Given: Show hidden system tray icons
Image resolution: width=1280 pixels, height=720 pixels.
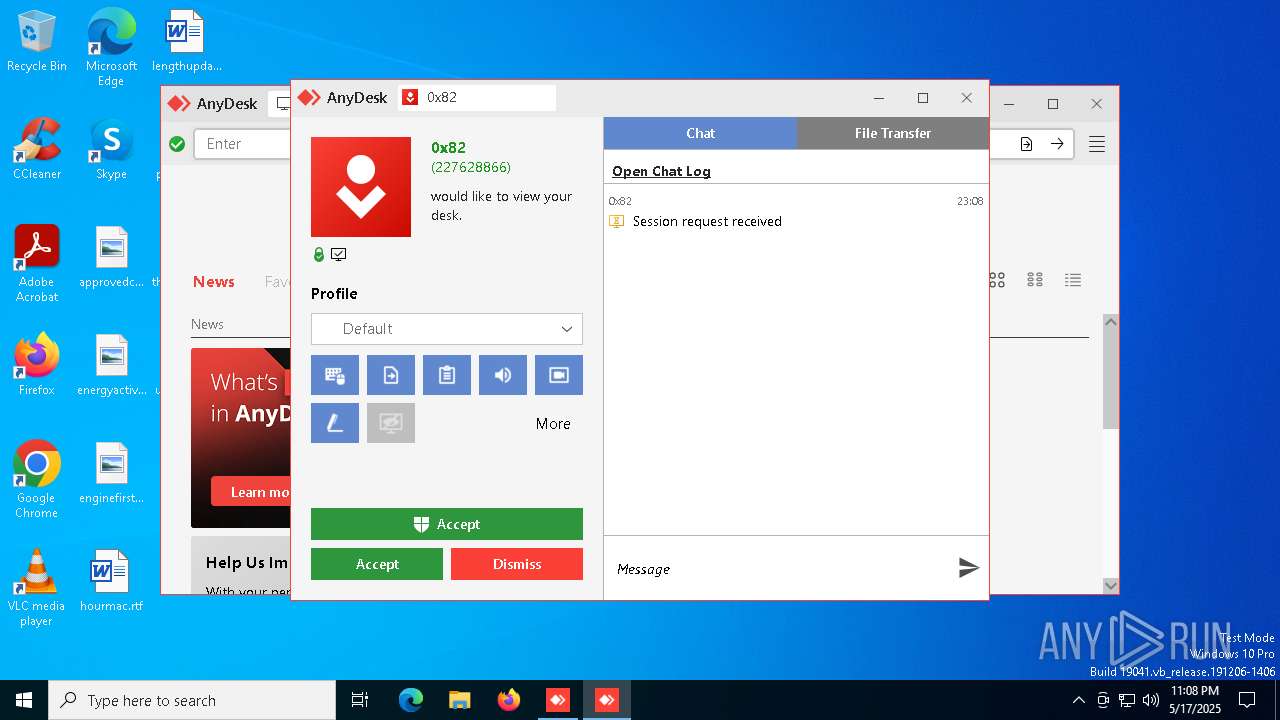Looking at the screenshot, I should (1078, 700).
